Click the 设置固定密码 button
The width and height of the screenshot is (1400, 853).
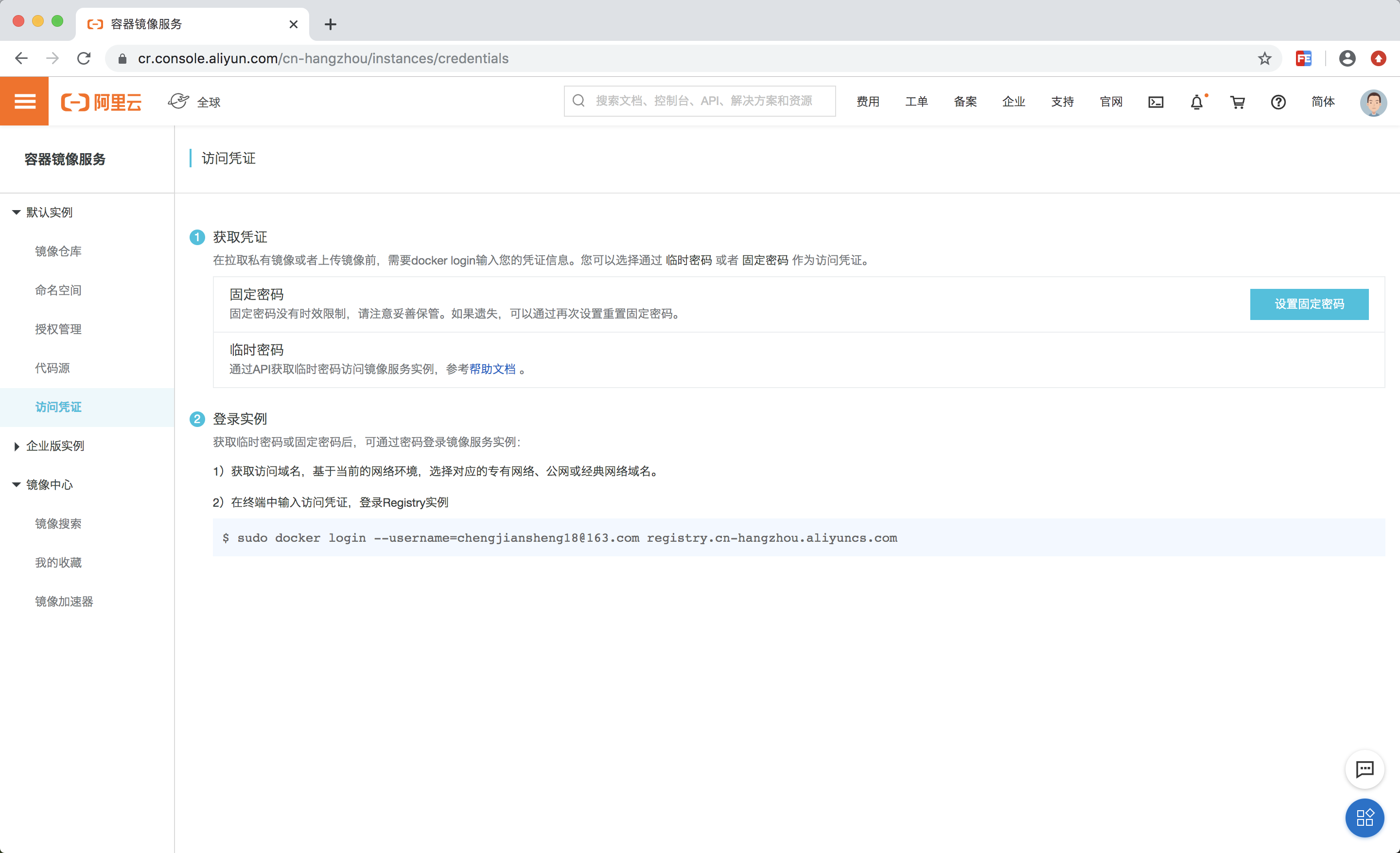pyautogui.click(x=1309, y=304)
